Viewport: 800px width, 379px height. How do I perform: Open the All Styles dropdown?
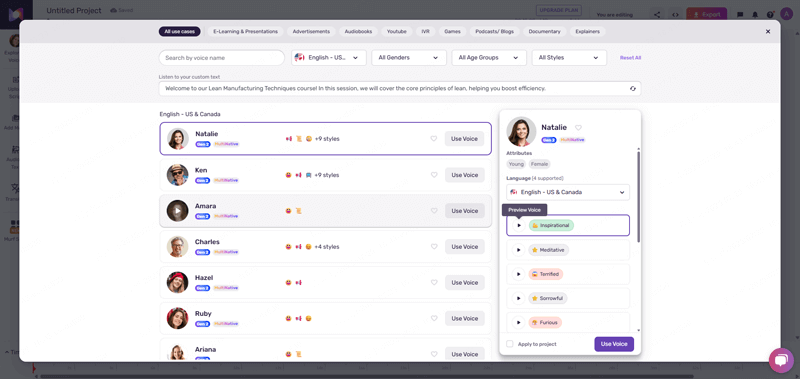coord(569,58)
